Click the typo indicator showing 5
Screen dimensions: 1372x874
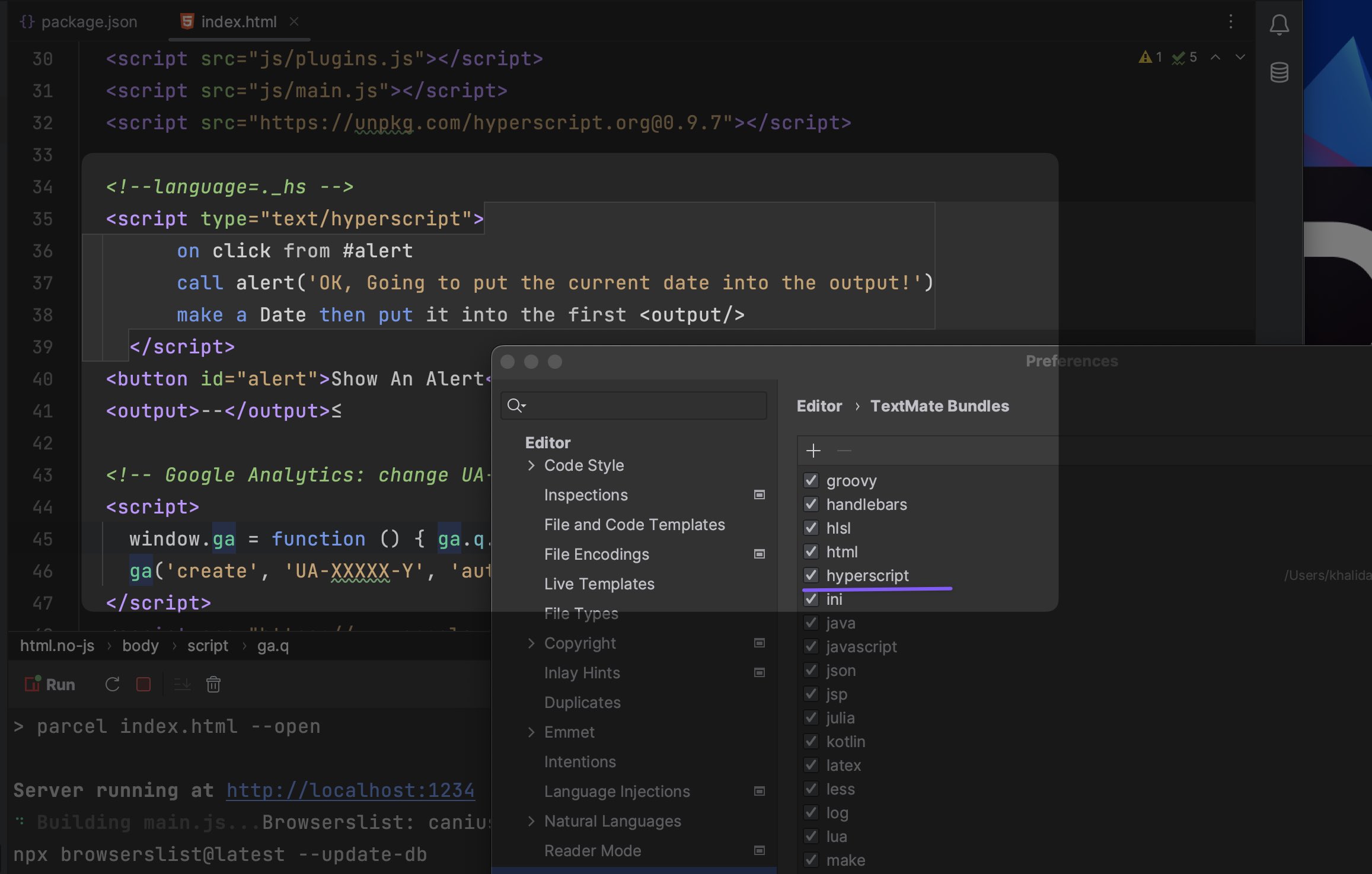[x=1184, y=57]
